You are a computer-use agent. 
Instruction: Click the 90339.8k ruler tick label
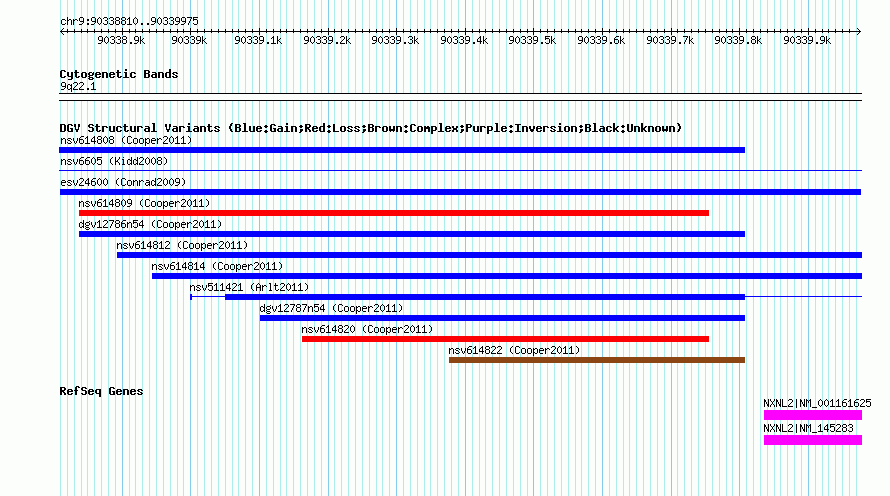tap(738, 40)
